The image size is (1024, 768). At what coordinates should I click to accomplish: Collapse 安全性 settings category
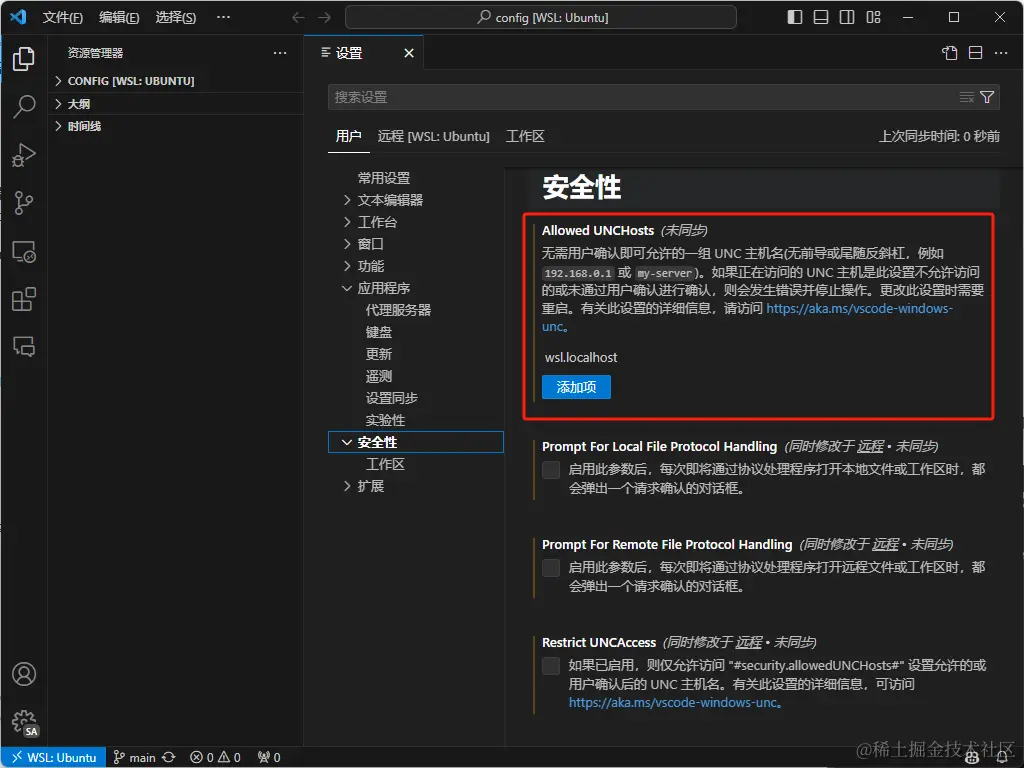415,442
